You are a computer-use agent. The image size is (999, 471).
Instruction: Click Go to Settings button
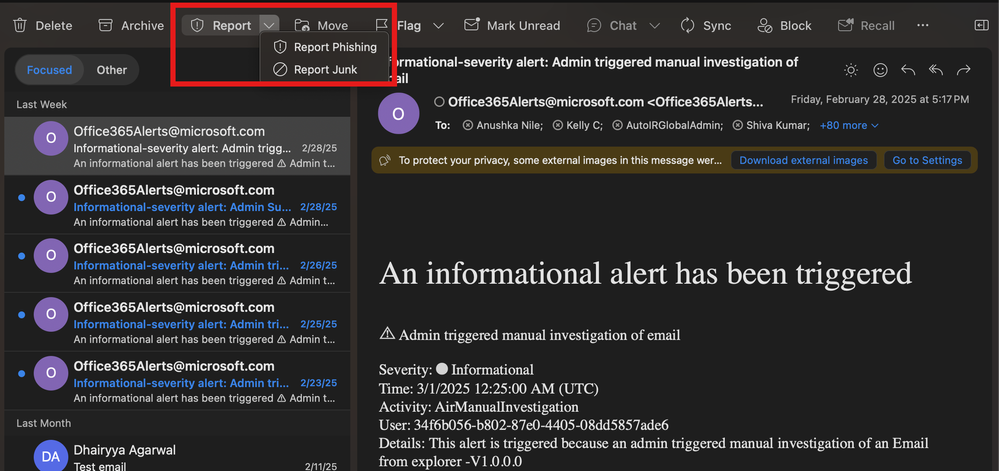pyautogui.click(x=927, y=160)
